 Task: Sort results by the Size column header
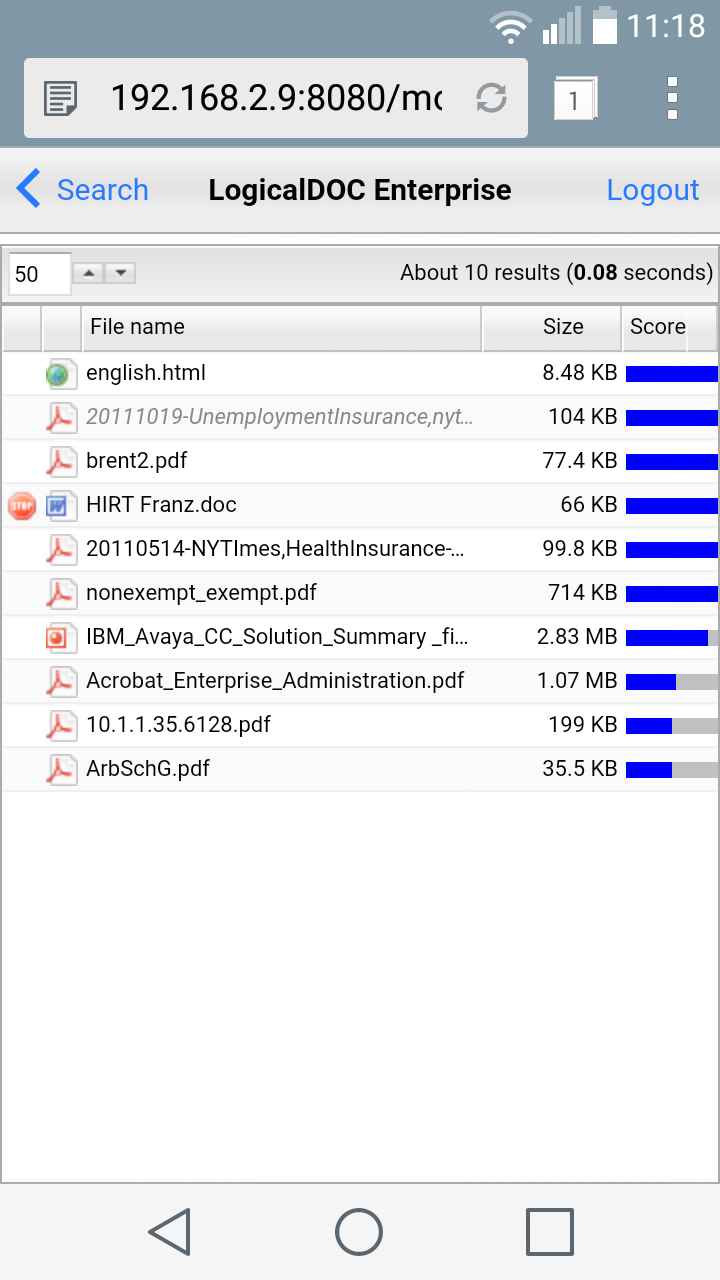(552, 328)
